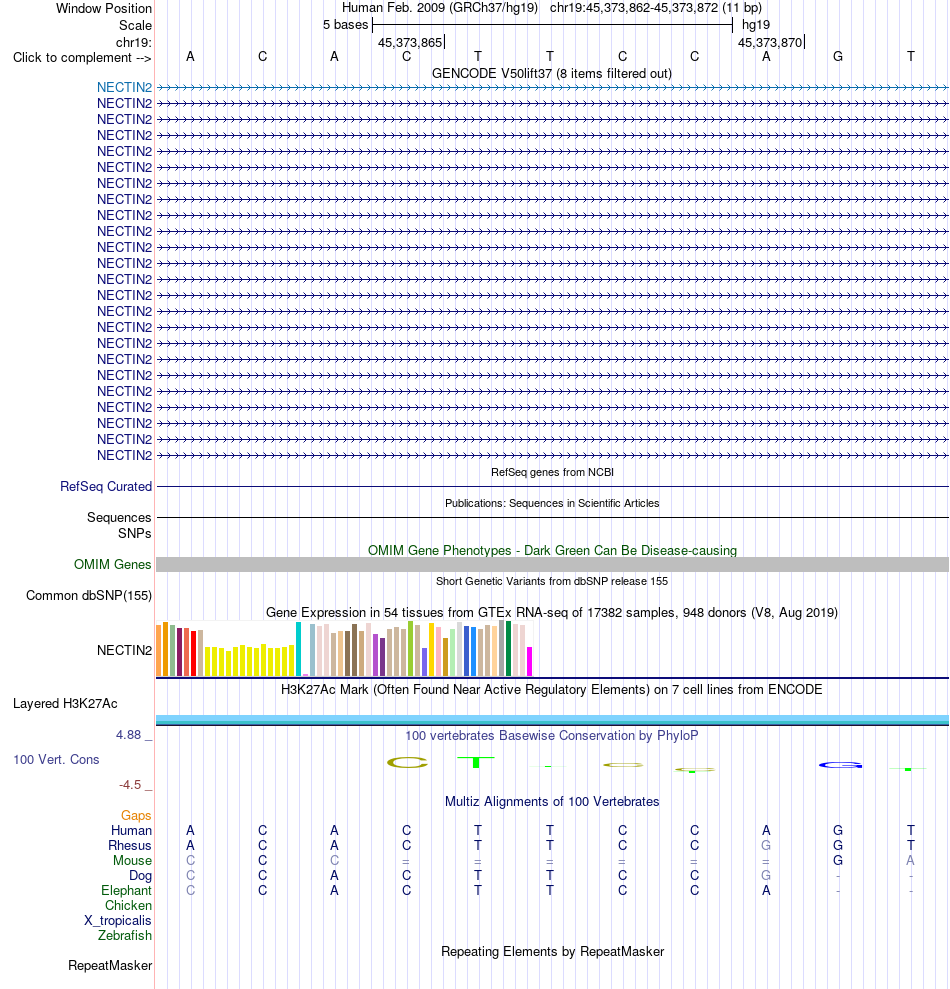Click the Layered H3K27Ac track label
The width and height of the screenshot is (950, 989).
(65, 703)
